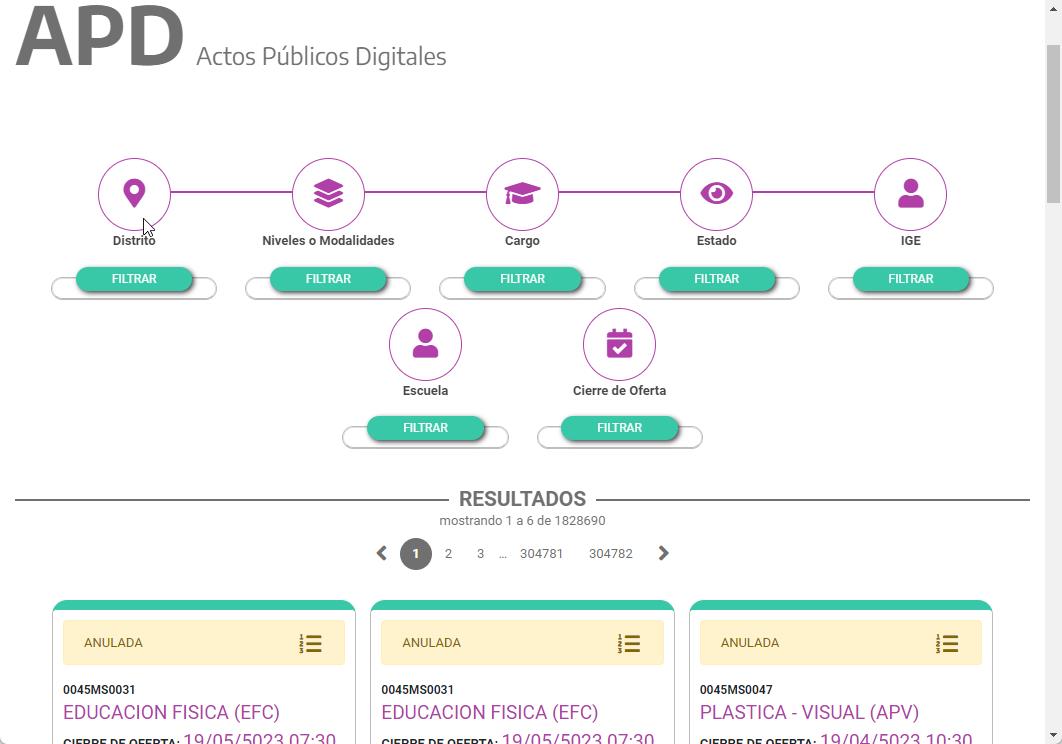Open list icon on first EDUCACION FISICA card
This screenshot has width=1062, height=744.
(x=310, y=643)
